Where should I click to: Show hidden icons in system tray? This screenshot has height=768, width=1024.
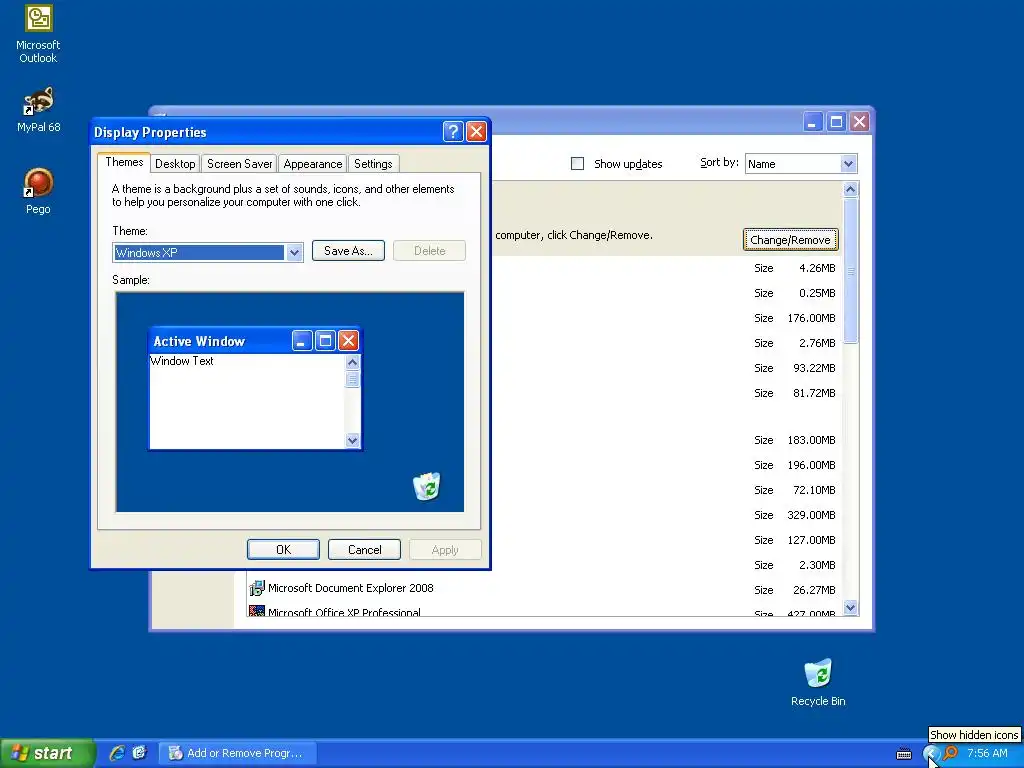coord(931,754)
